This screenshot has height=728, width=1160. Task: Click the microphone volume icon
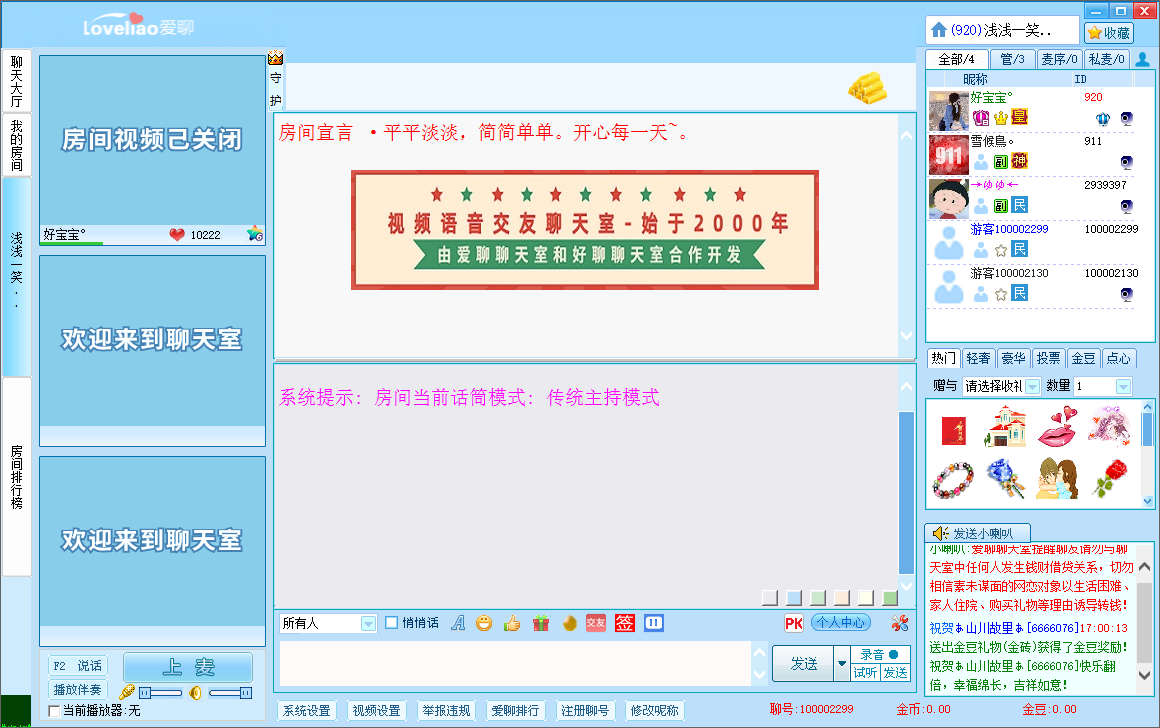coord(127,692)
